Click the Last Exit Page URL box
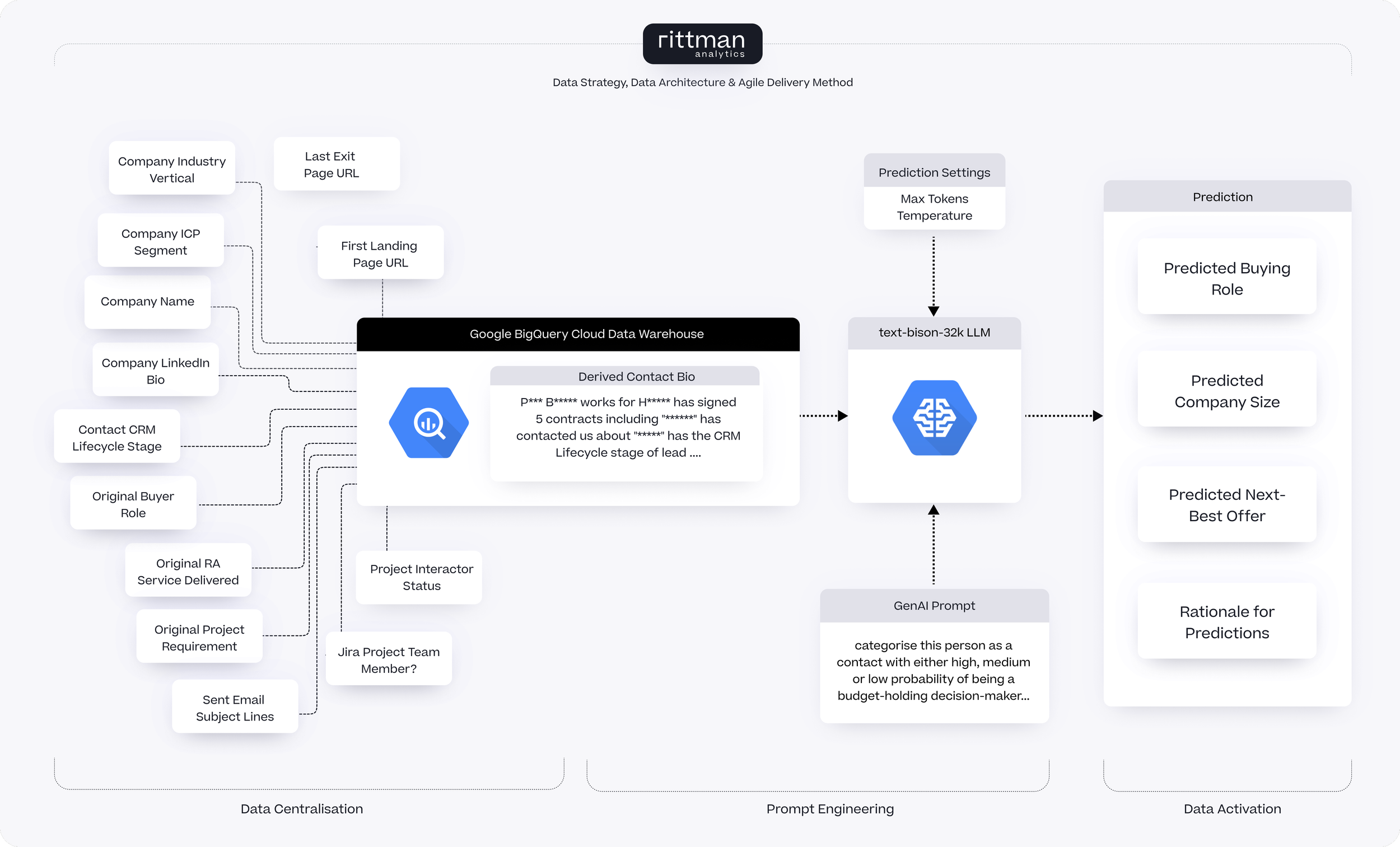This screenshot has width=1400, height=847. pyautogui.click(x=337, y=164)
